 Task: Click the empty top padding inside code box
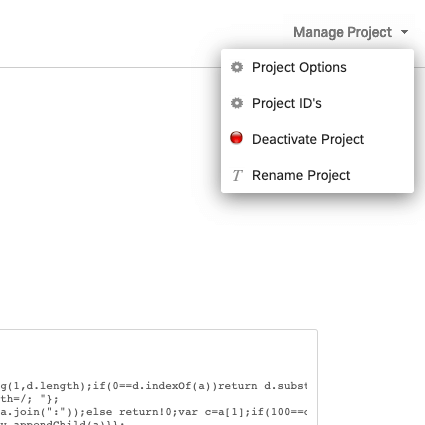pyautogui.click(x=158, y=353)
